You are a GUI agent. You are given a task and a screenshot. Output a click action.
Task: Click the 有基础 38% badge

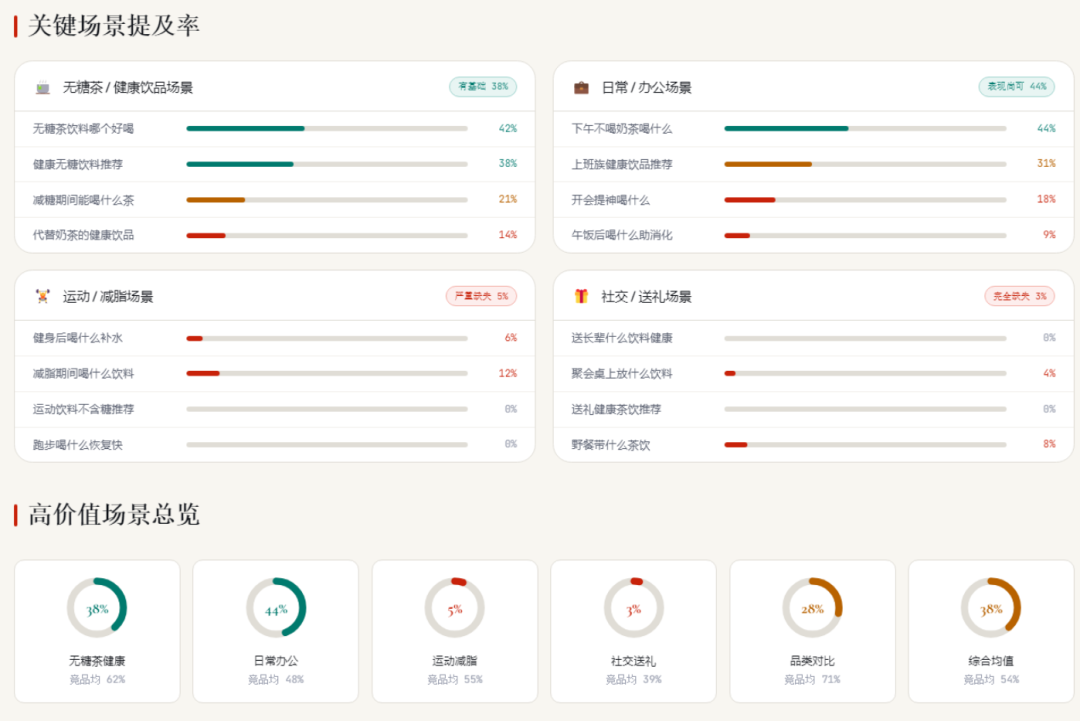click(x=483, y=87)
